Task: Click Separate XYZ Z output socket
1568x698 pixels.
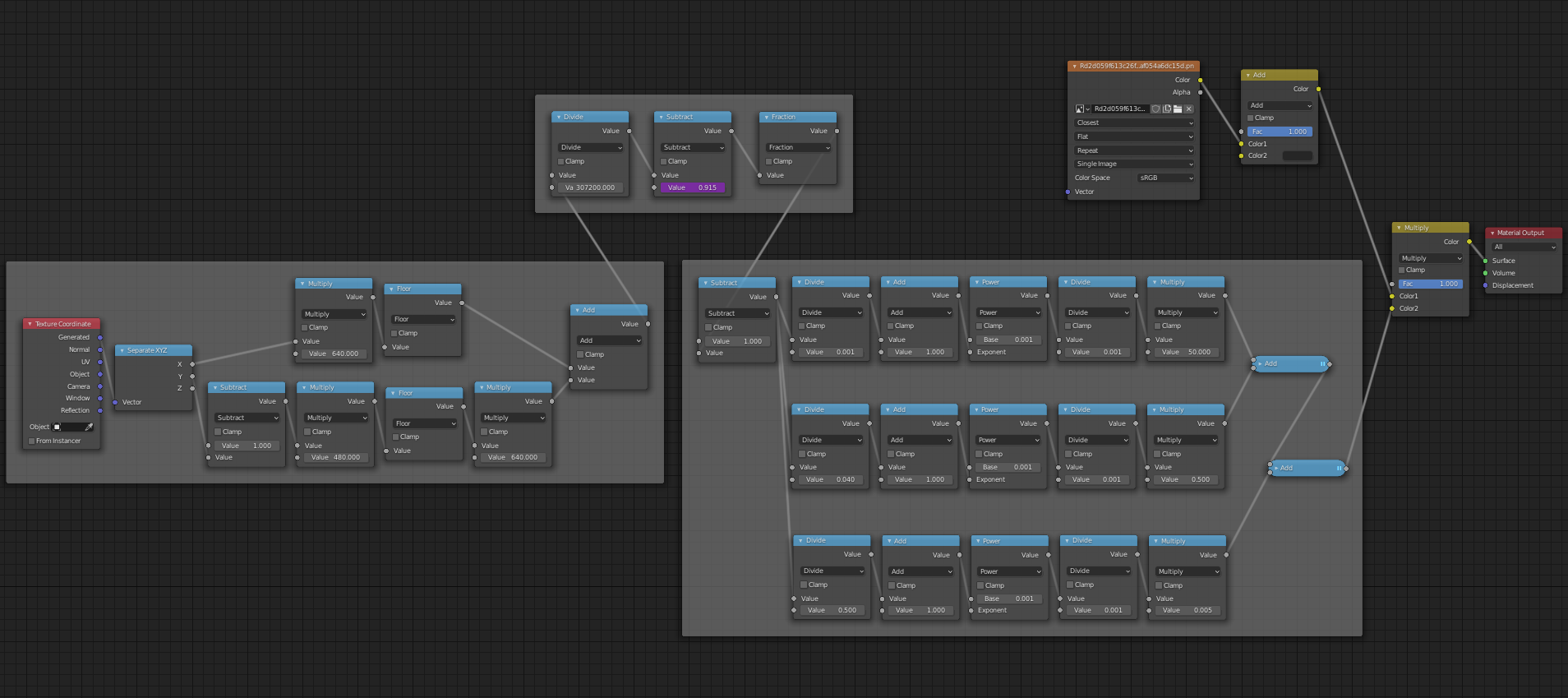Action: pyautogui.click(x=192, y=388)
